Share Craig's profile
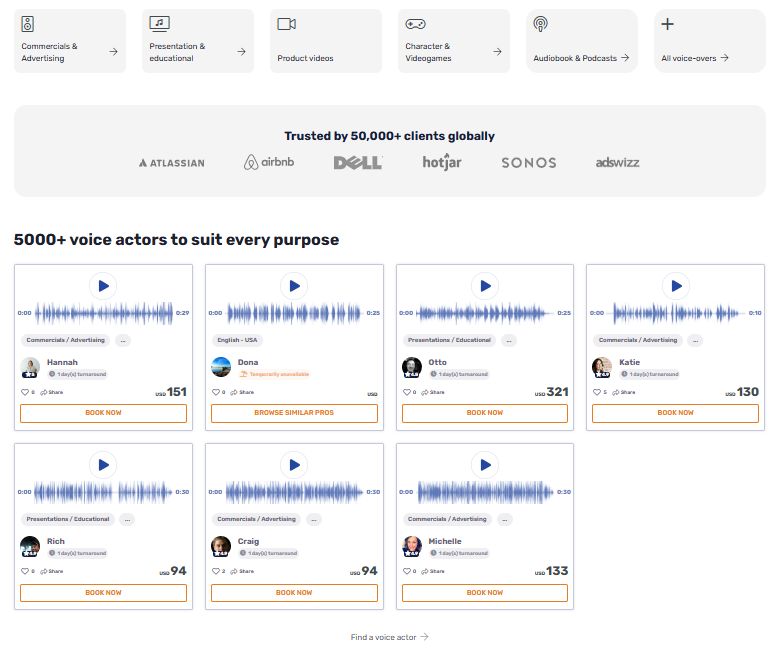 coord(242,572)
